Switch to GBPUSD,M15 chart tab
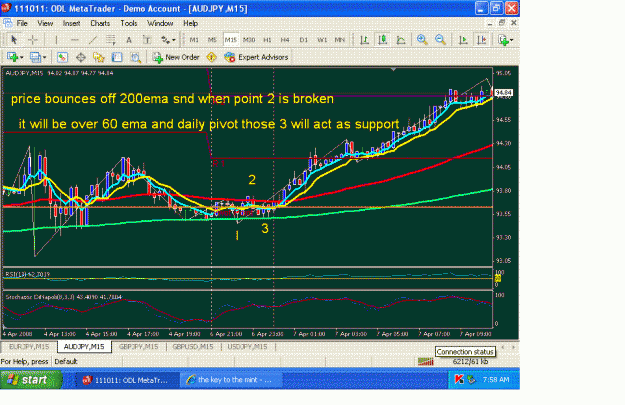The image size is (625, 405). (193, 347)
